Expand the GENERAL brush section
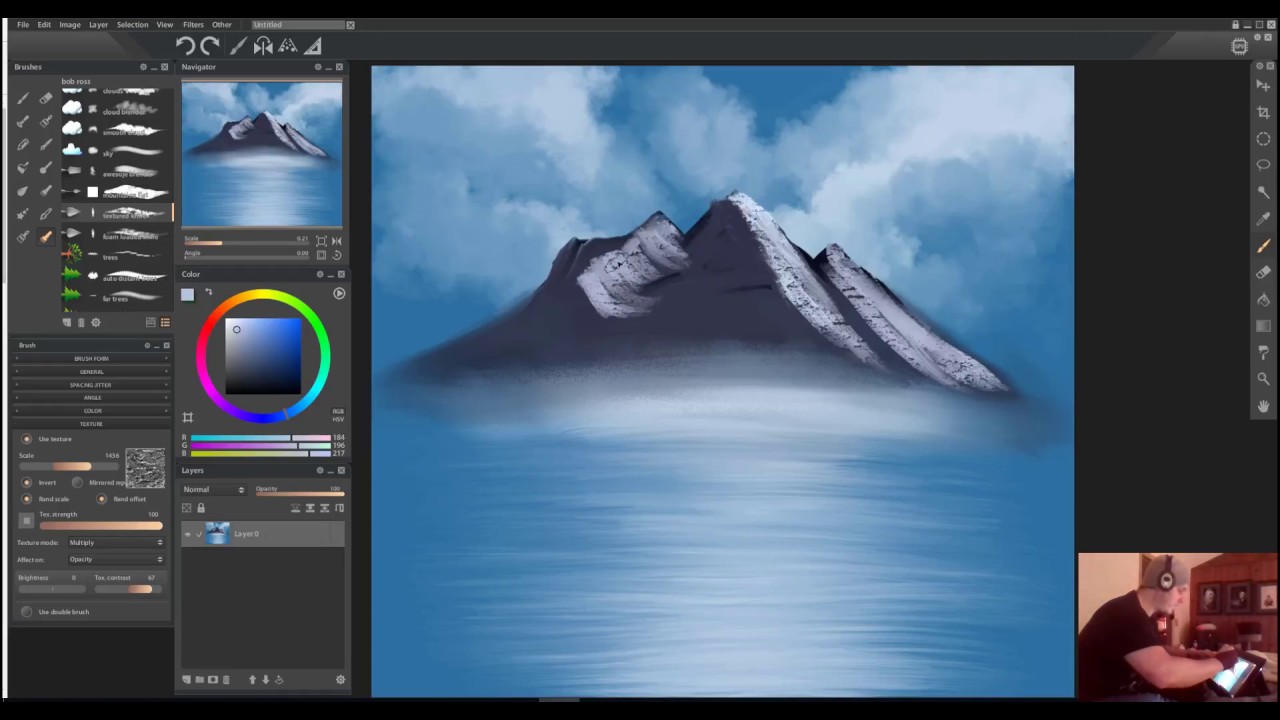1280x720 pixels. click(x=91, y=372)
